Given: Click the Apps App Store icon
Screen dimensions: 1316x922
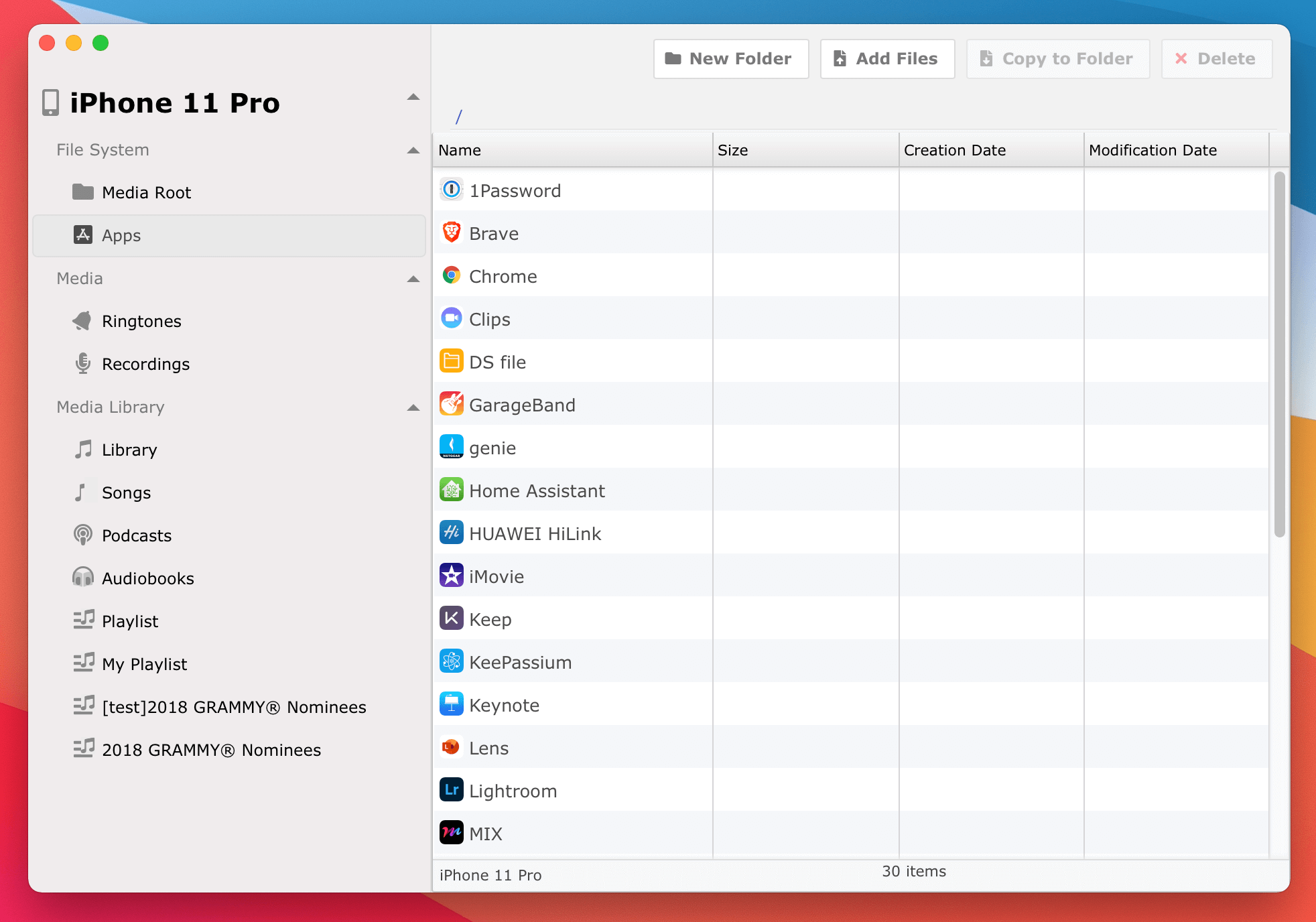Looking at the screenshot, I should [x=82, y=235].
